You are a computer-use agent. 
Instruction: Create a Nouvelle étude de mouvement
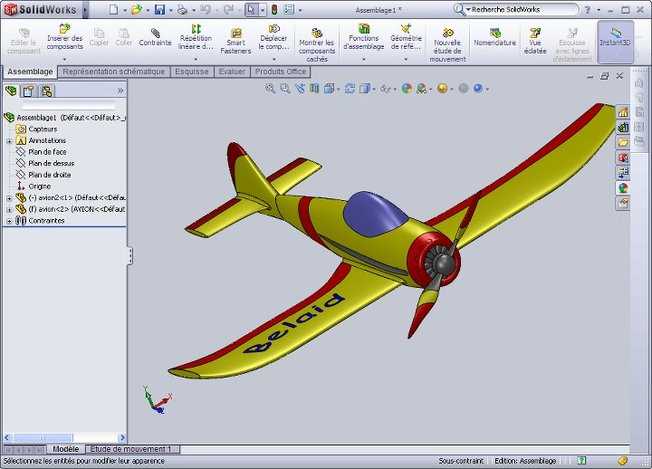click(x=447, y=45)
